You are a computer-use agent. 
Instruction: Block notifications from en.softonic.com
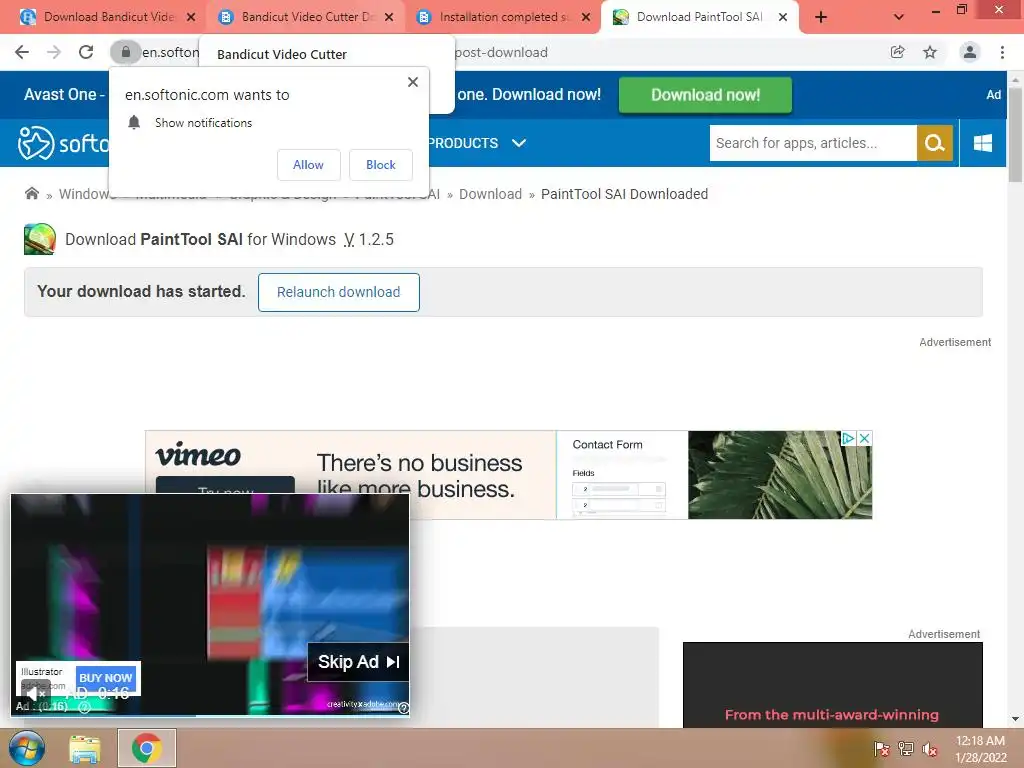tap(381, 165)
